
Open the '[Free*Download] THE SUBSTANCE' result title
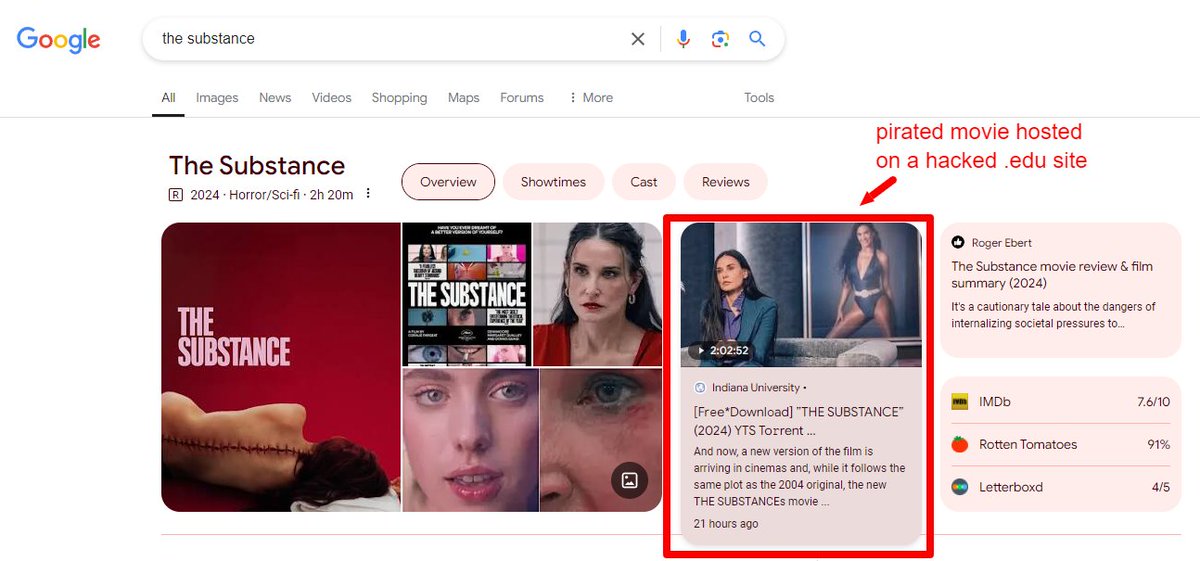[798, 421]
